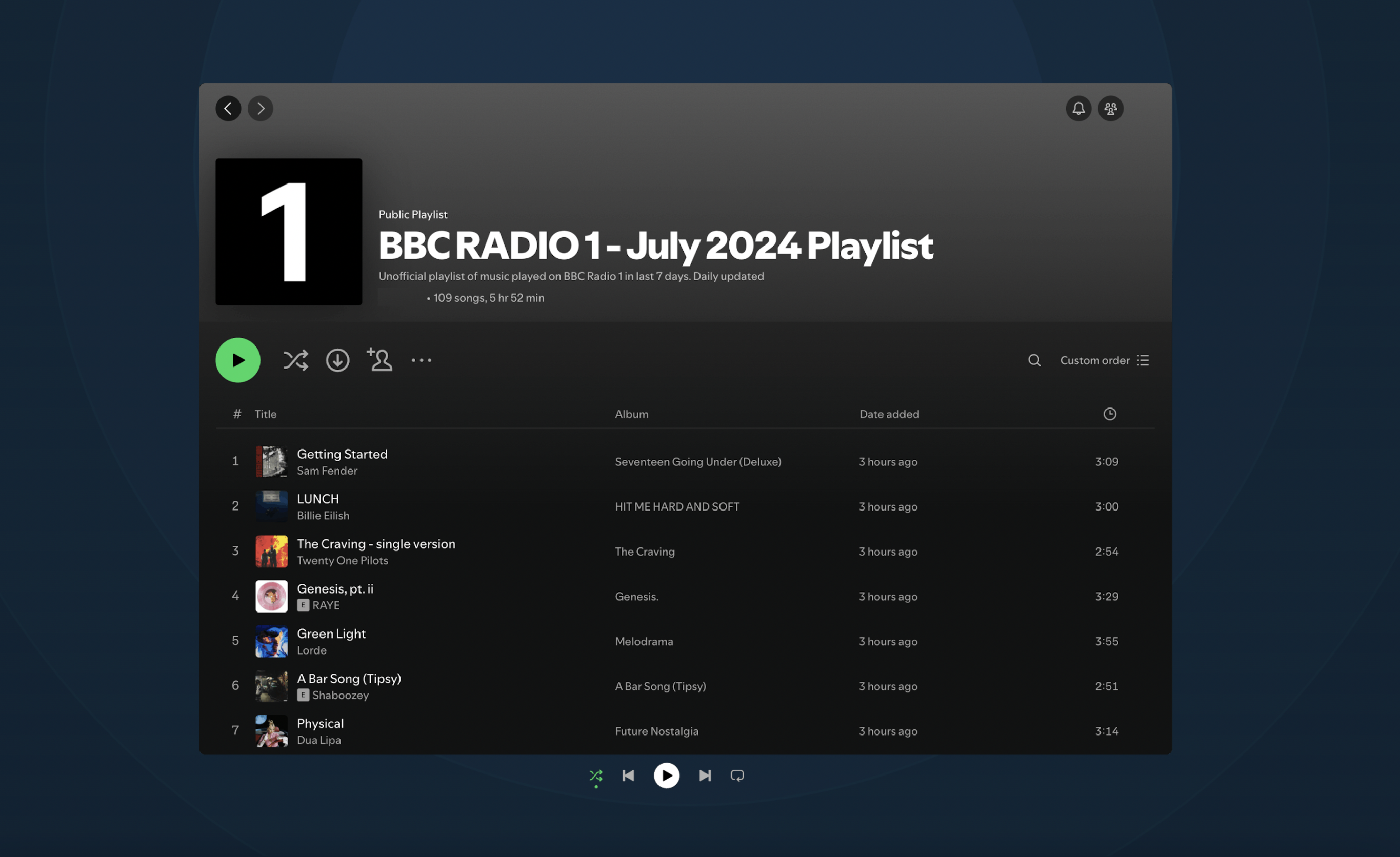
Task: Open artist Lorde
Action: point(311,650)
